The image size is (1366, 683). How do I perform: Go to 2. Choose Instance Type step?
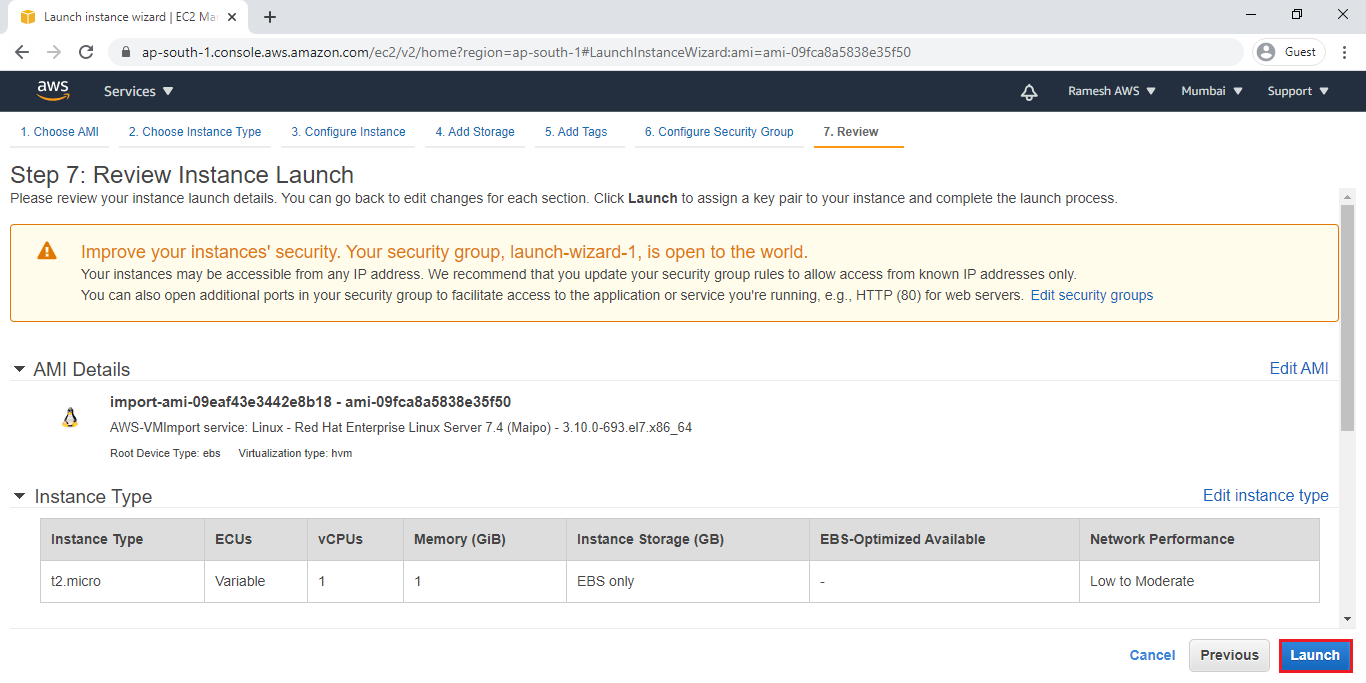(x=195, y=132)
